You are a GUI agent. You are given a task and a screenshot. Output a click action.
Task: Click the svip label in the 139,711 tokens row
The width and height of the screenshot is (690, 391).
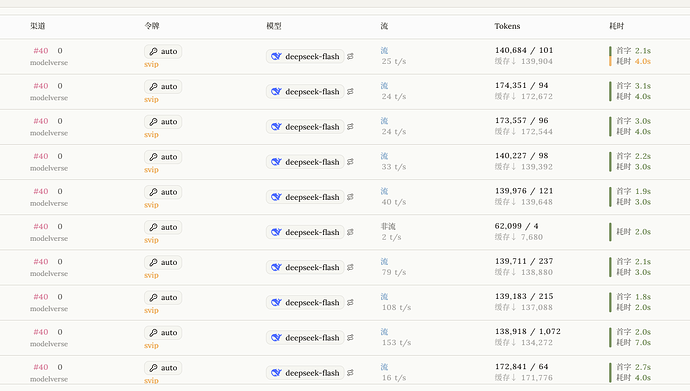151,275
